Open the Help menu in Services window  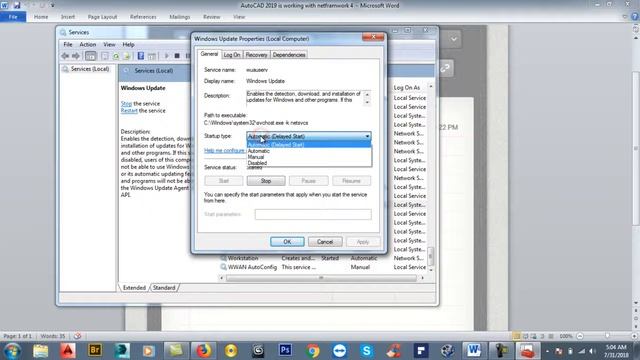128,44
